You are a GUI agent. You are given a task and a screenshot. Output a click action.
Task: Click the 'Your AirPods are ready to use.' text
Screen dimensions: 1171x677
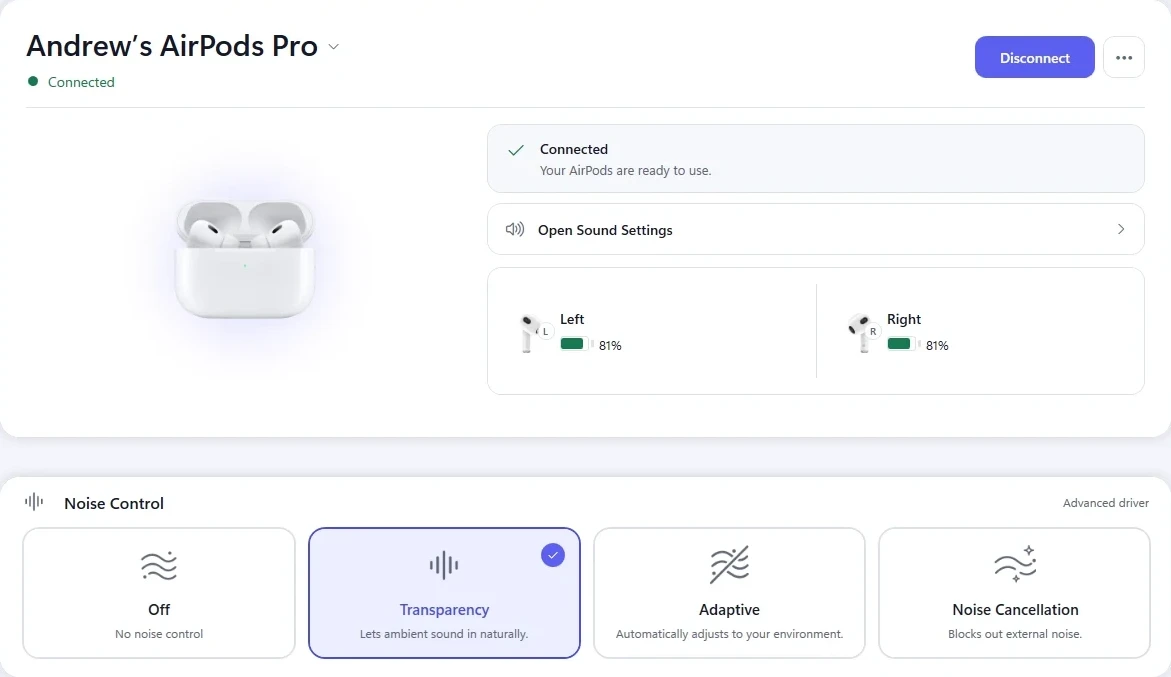click(x=625, y=170)
